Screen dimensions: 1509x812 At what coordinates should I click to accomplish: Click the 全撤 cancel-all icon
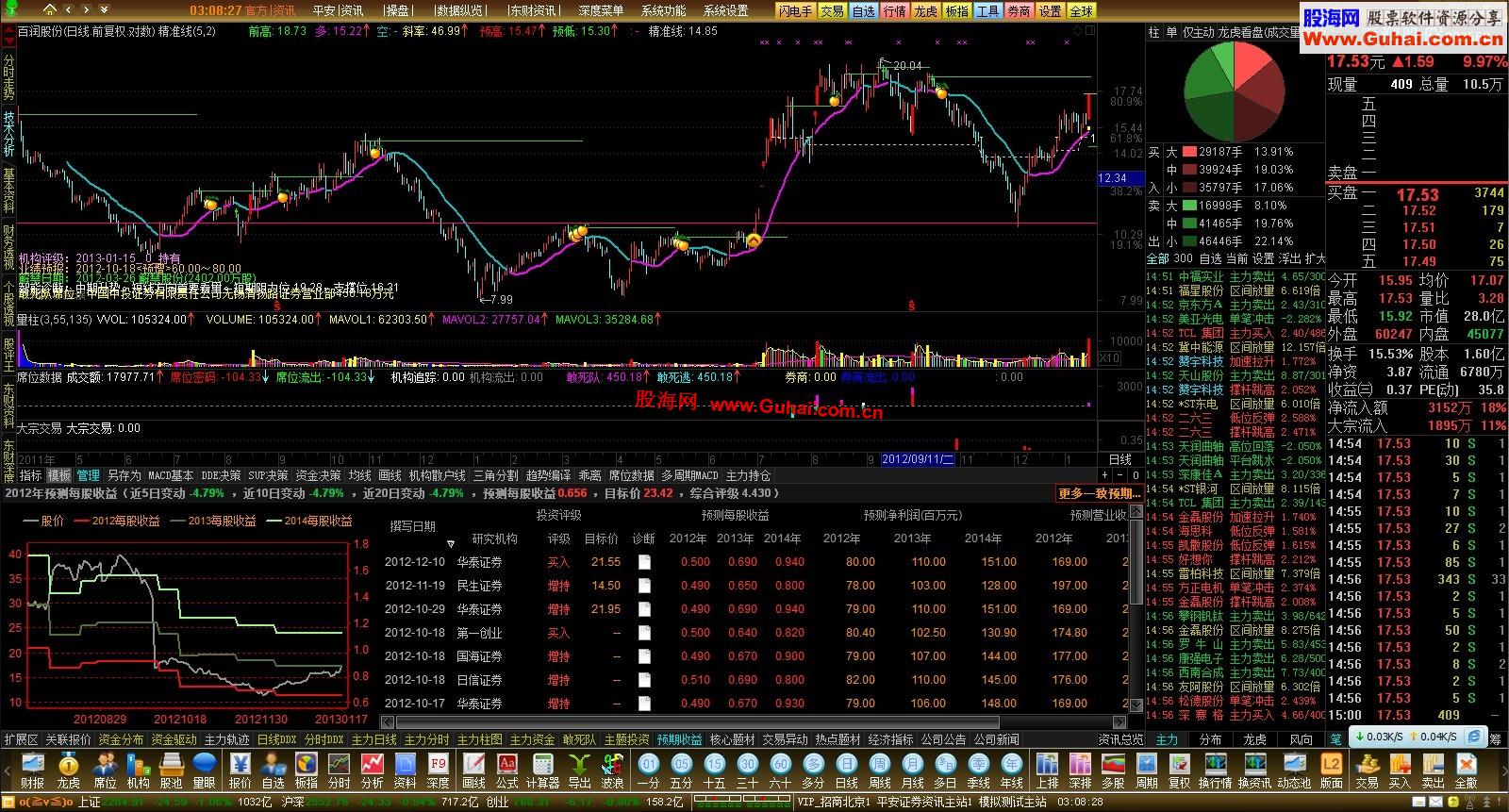click(x=1467, y=771)
